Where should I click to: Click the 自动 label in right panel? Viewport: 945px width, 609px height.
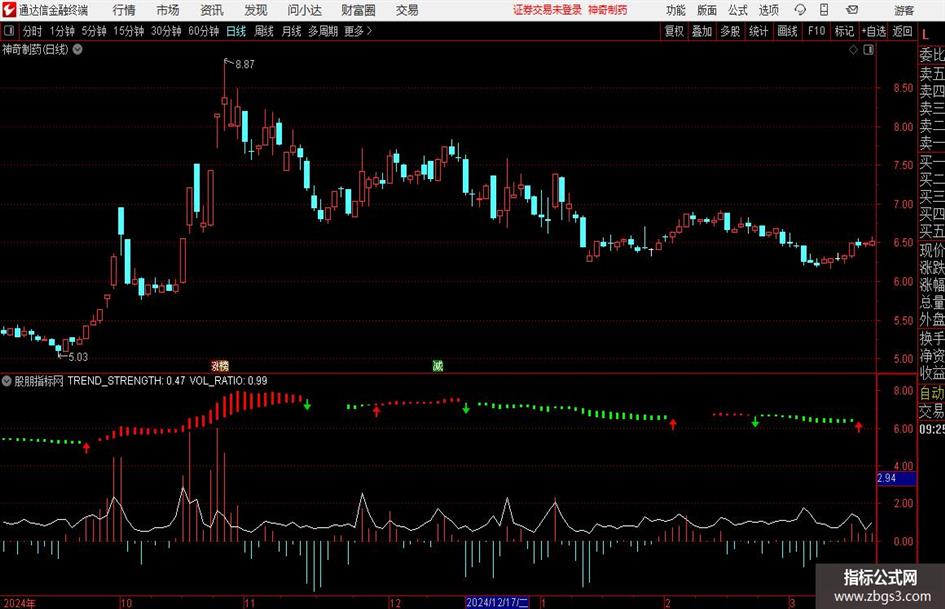(932, 393)
